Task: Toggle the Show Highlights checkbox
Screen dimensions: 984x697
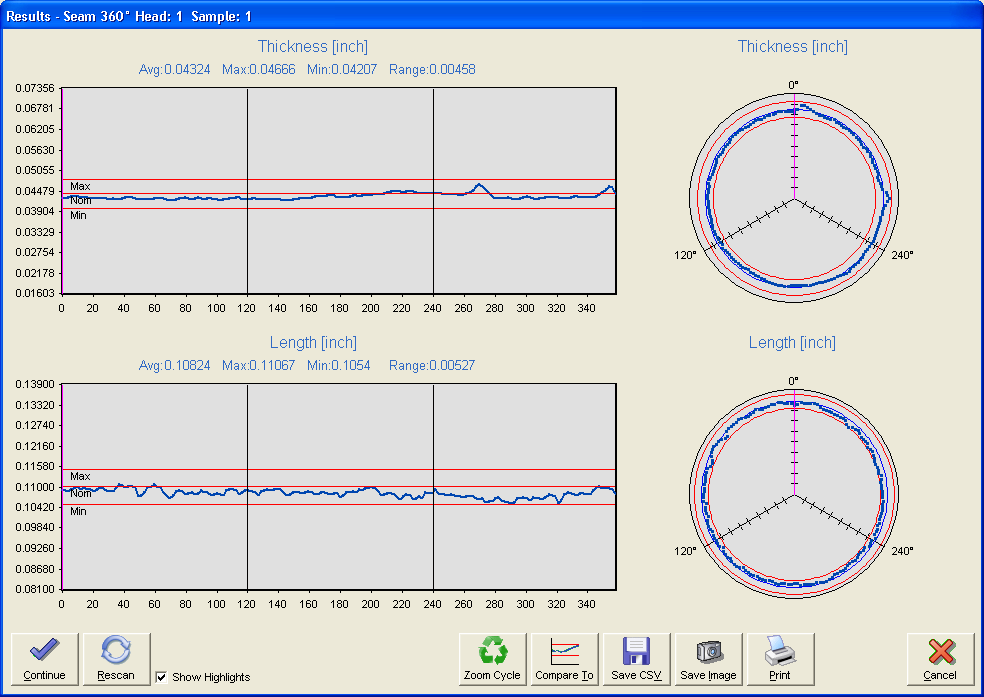Action: [162, 677]
